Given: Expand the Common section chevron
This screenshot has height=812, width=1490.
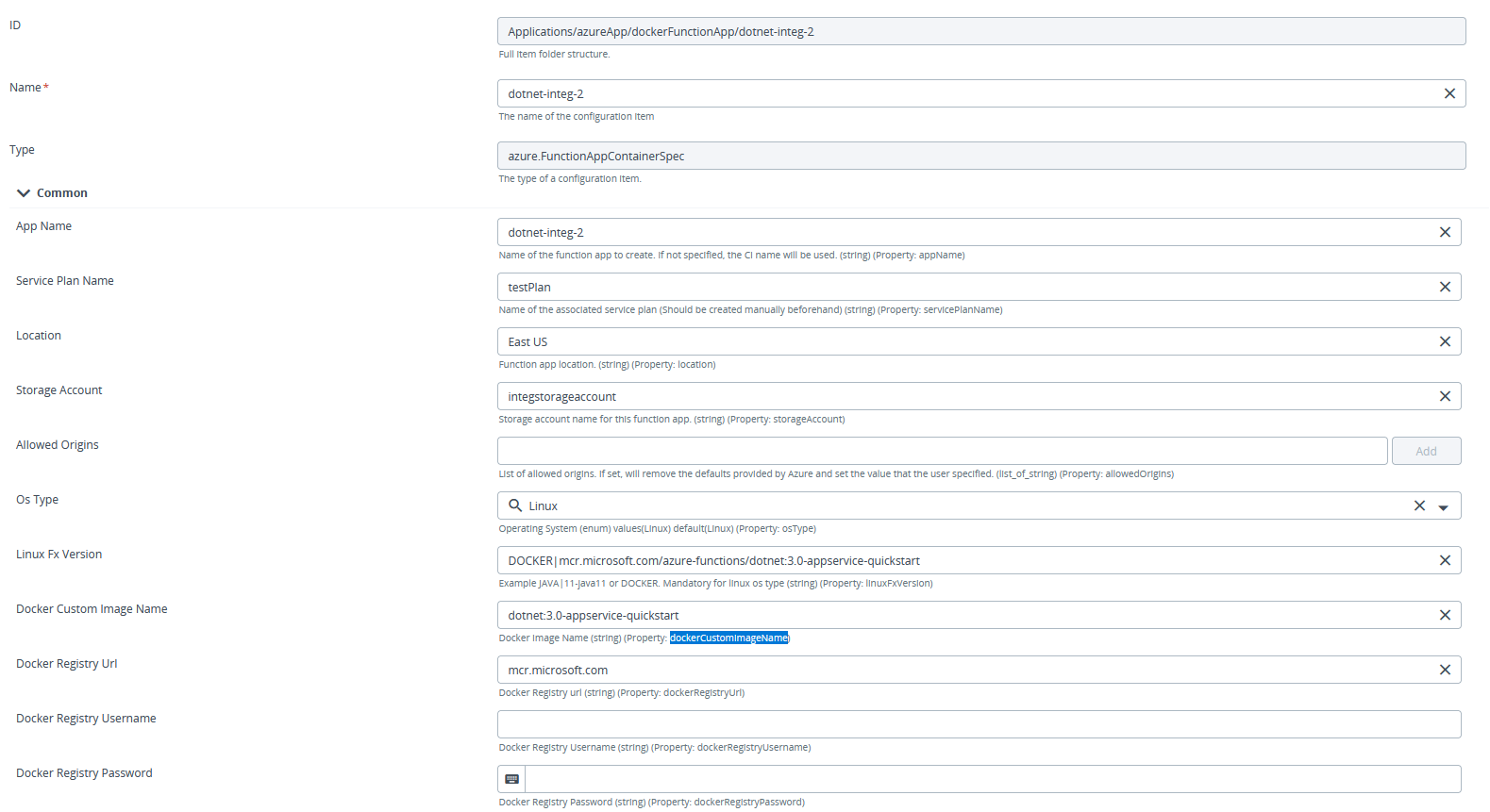Looking at the screenshot, I should [24, 191].
